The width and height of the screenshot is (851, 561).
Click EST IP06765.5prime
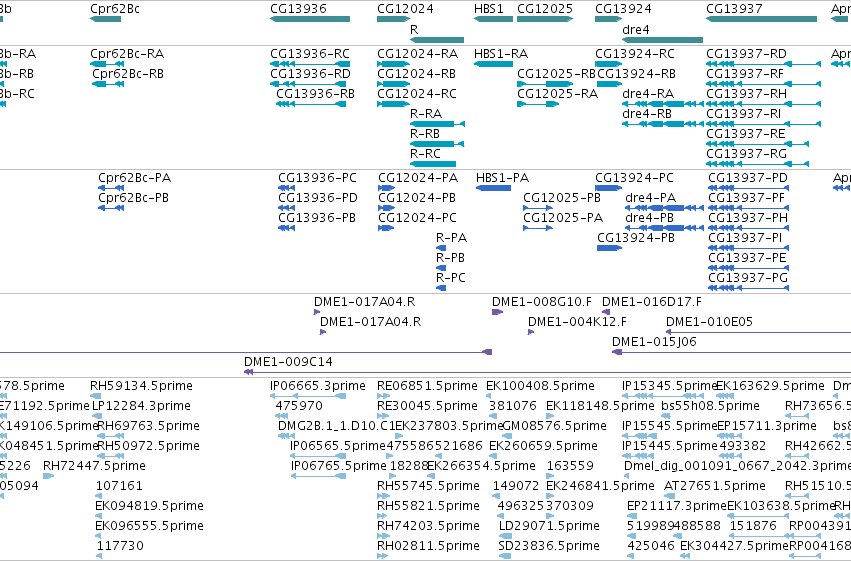[319, 476]
